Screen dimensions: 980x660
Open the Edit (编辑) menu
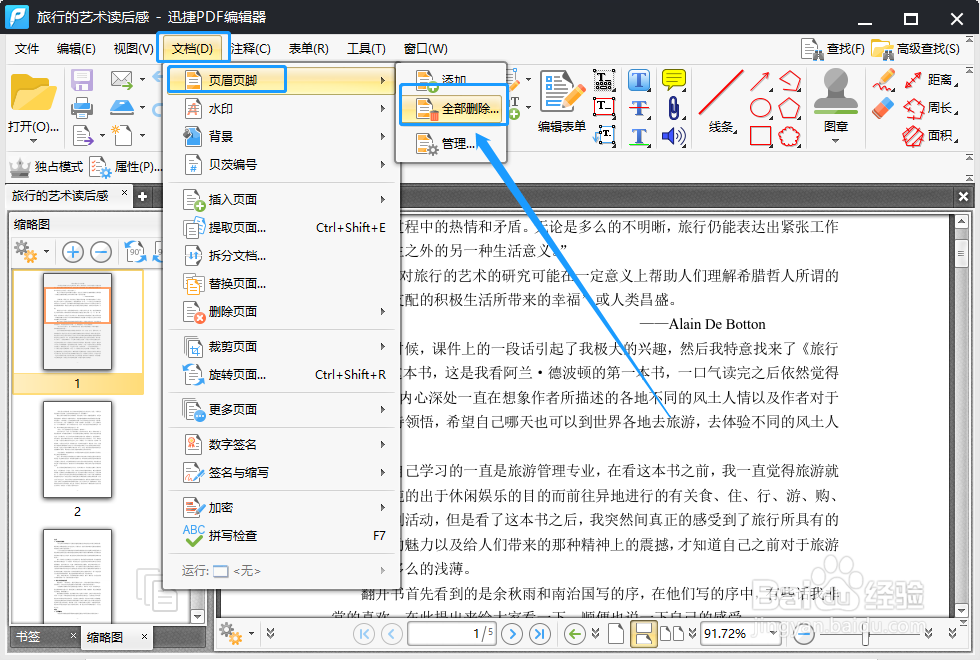click(x=76, y=48)
